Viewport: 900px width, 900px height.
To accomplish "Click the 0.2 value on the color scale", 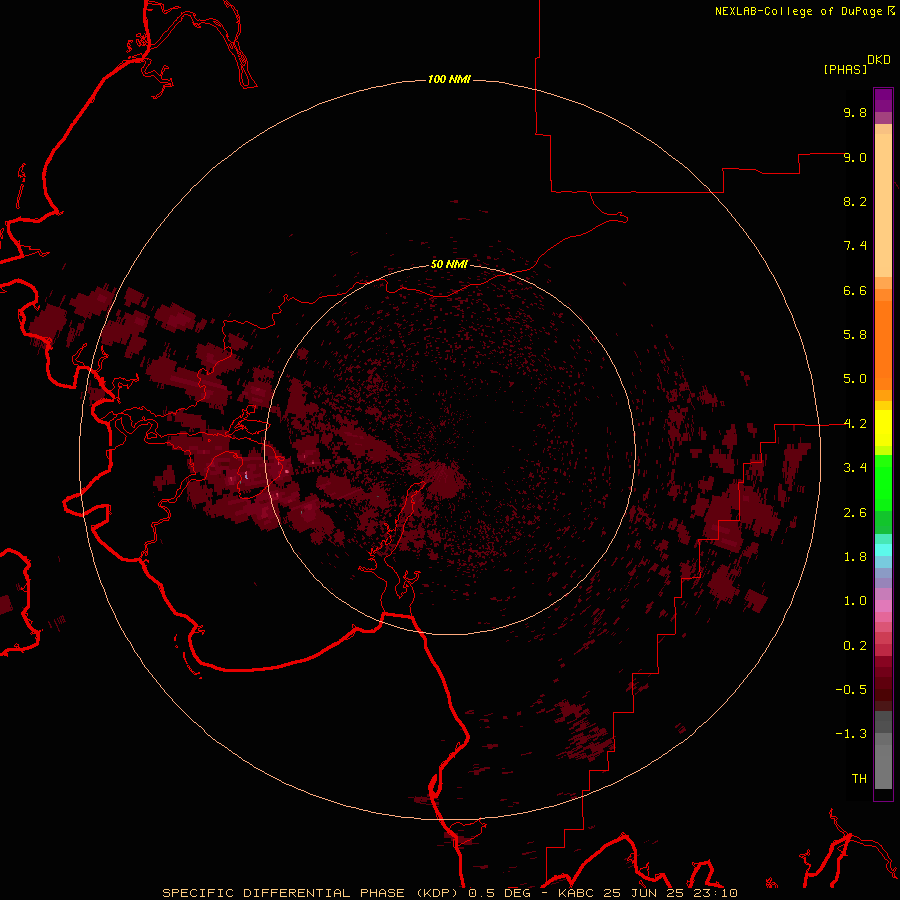I will click(855, 646).
